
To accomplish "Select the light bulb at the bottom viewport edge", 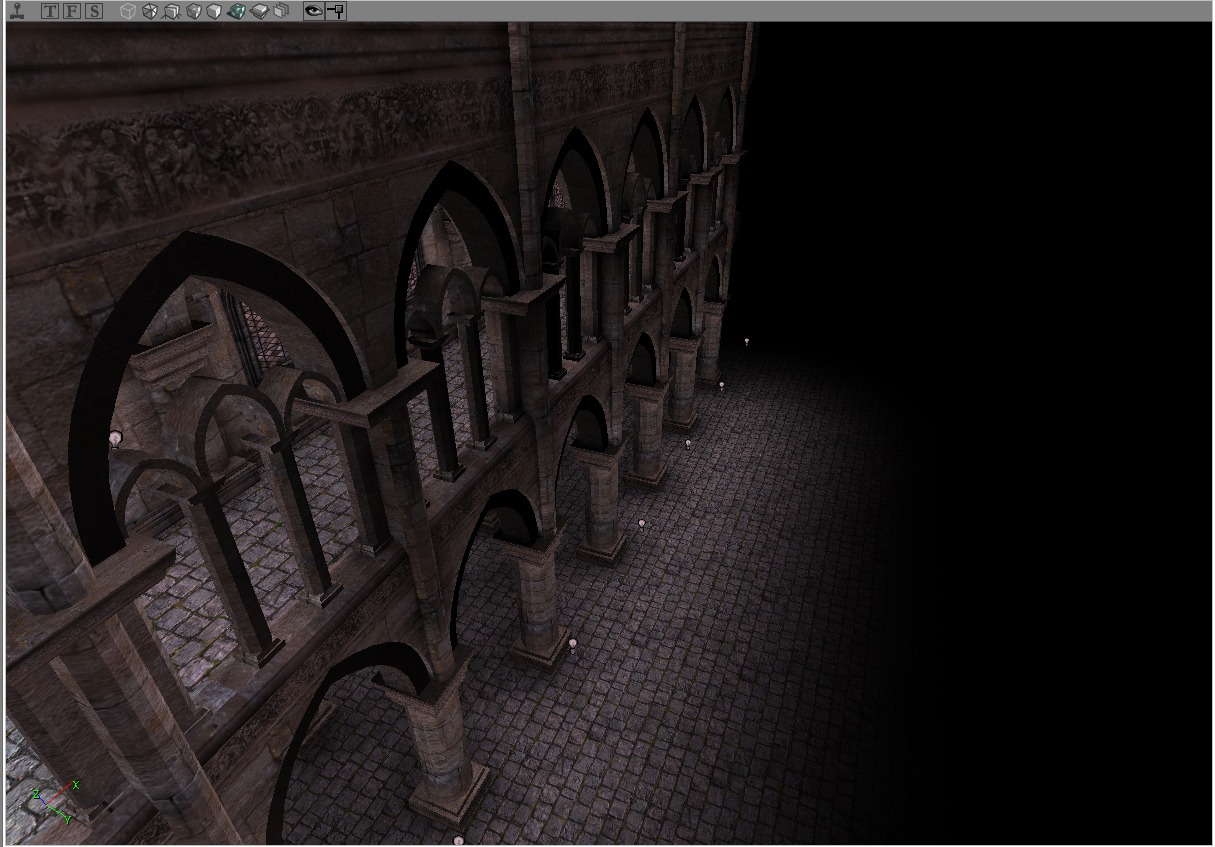I will (x=459, y=840).
